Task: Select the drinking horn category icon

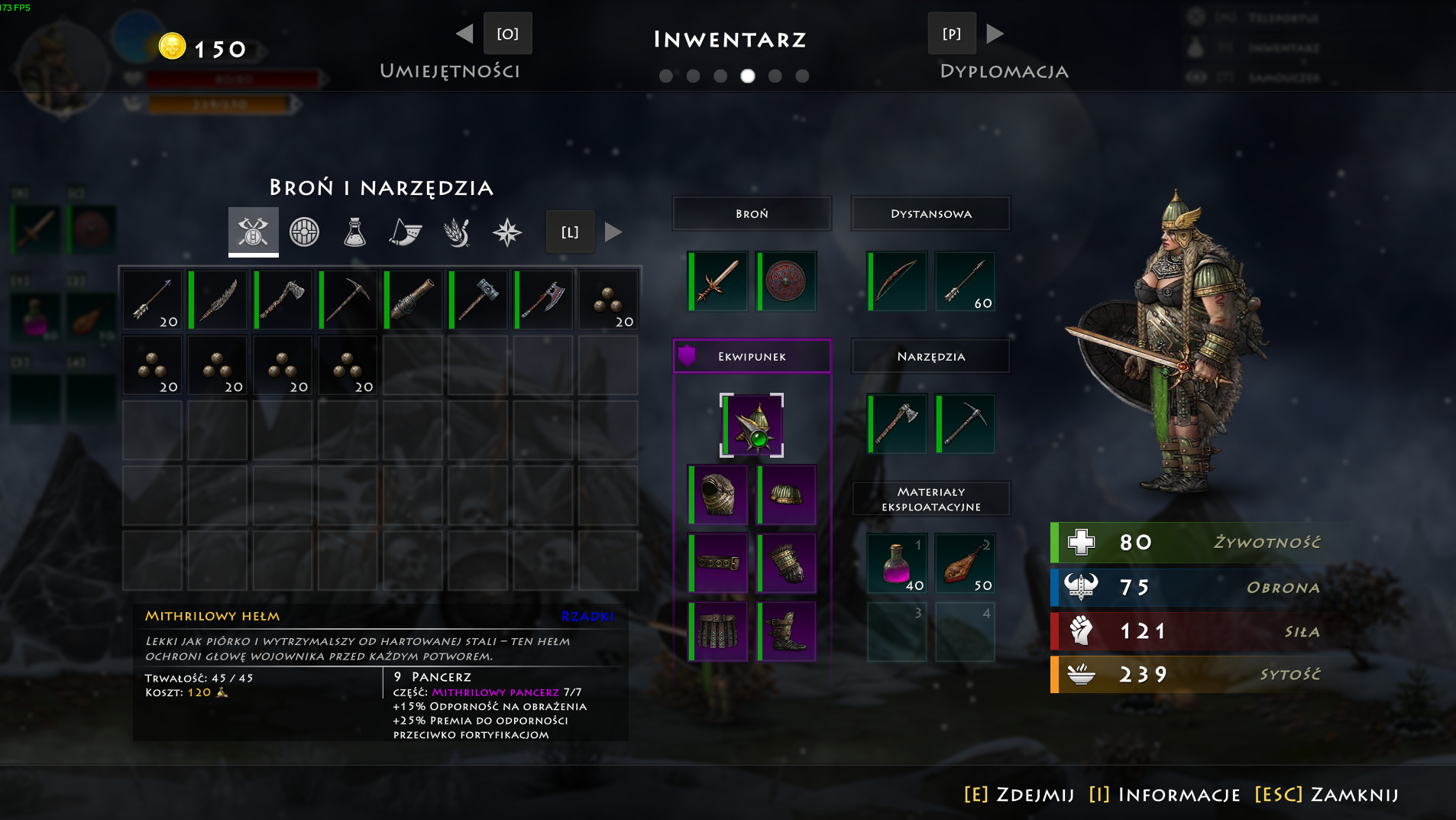Action: tap(406, 232)
